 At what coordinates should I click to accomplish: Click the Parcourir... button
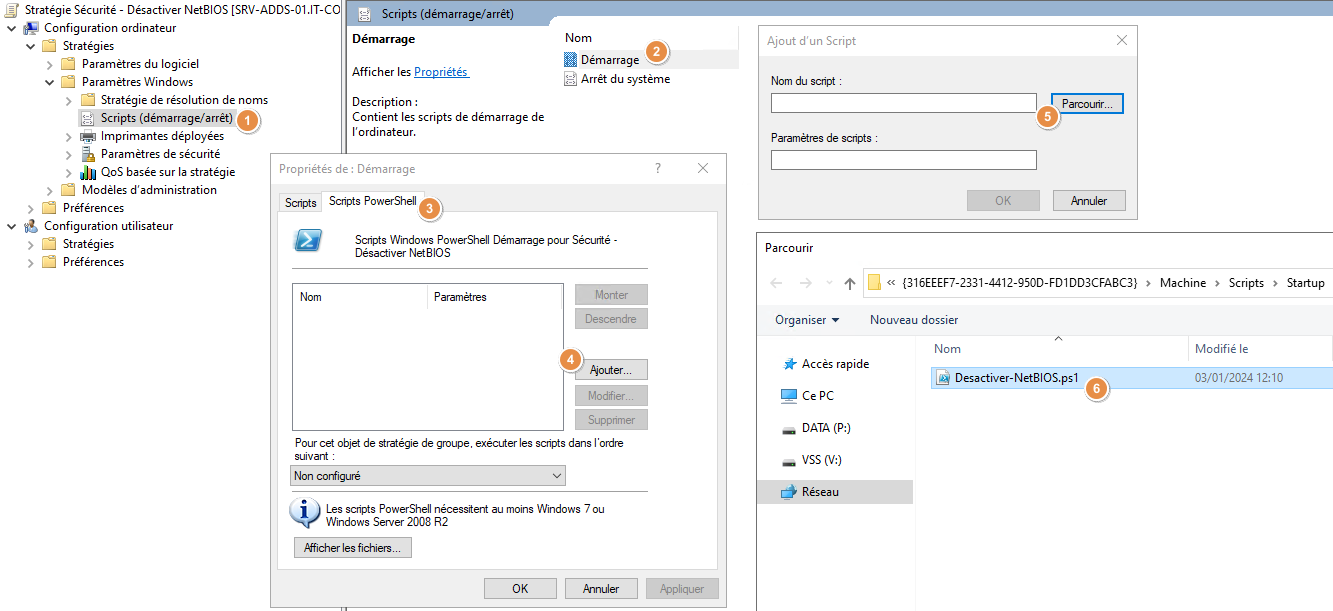[x=1088, y=103]
